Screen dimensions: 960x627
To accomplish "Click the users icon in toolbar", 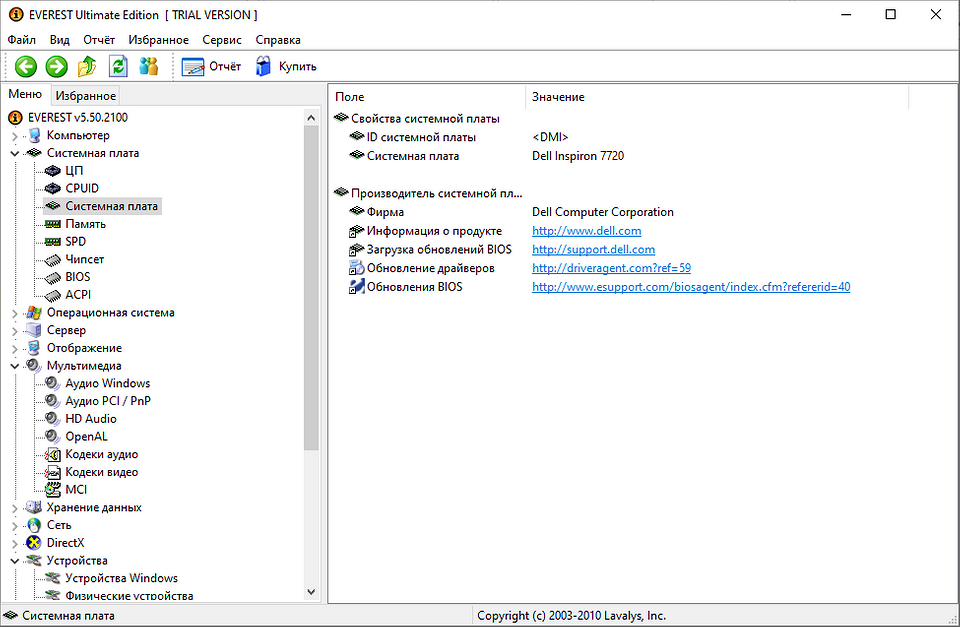I will click(149, 67).
